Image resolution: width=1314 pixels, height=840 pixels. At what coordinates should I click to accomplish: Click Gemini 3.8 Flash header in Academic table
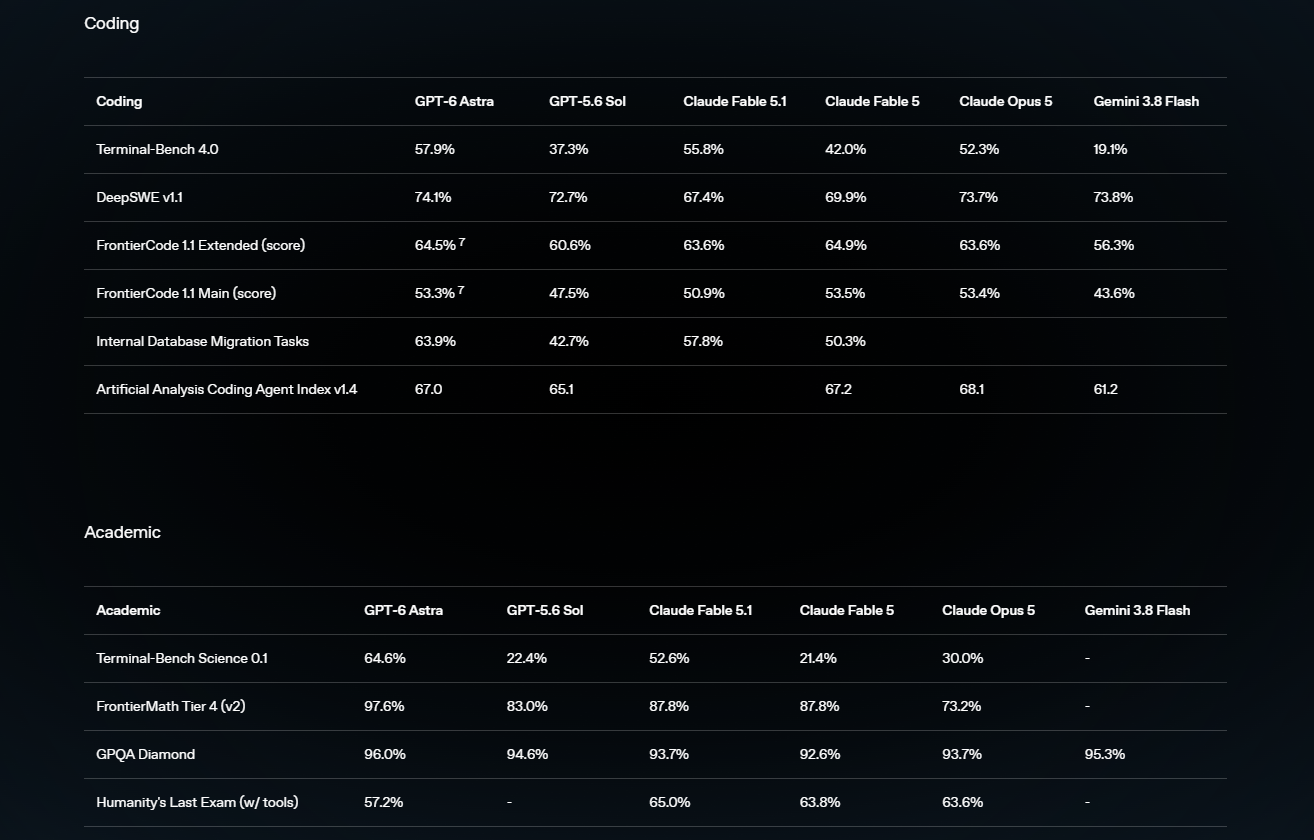point(1137,610)
